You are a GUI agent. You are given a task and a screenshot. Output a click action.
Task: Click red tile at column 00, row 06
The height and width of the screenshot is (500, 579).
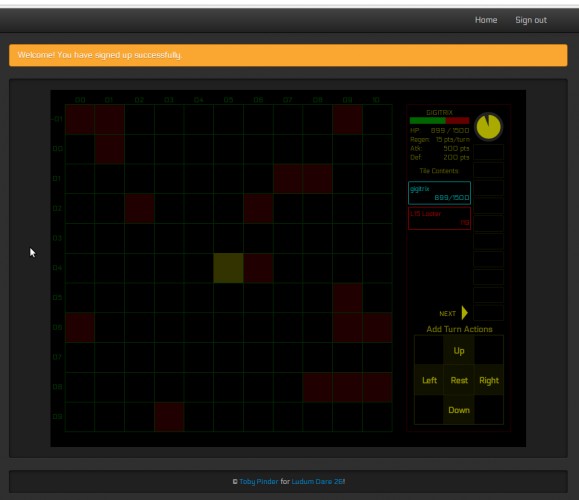click(80, 328)
